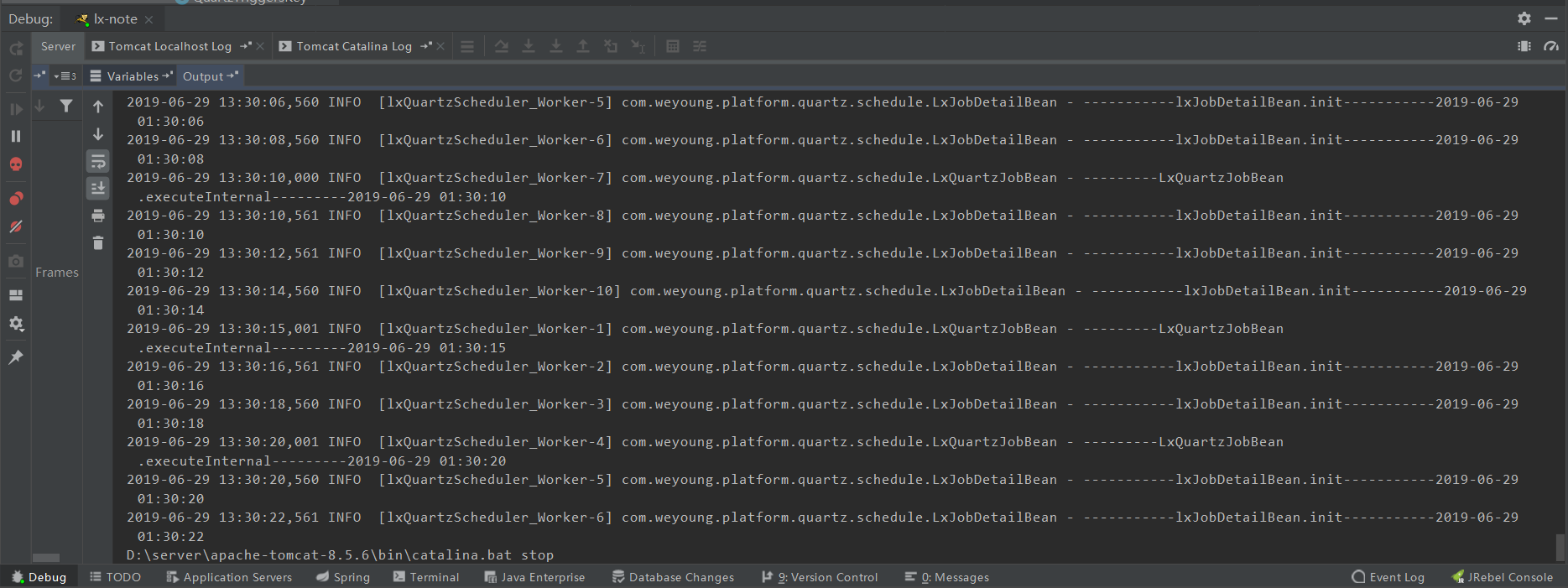Clear all console output with trash icon
The height and width of the screenshot is (588, 1568).
[98, 243]
